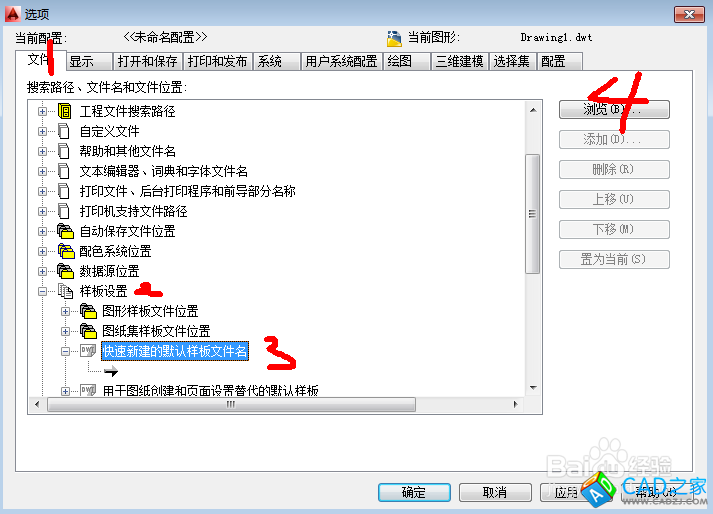The width and height of the screenshot is (713, 514).
Task: Click the arrow icon under 快速新建的默认样板文件名
Action: pos(110,371)
